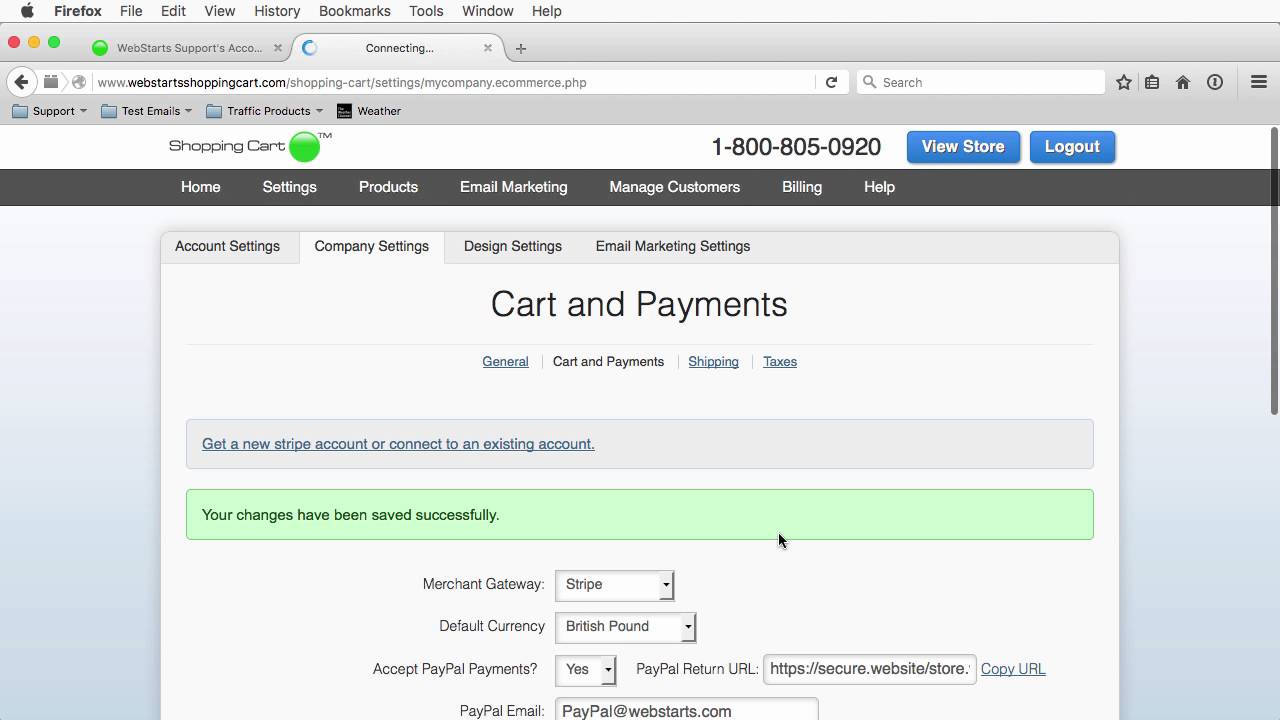This screenshot has height=720, width=1280.
Task: Switch to the Account Settings tab
Action: click(227, 246)
